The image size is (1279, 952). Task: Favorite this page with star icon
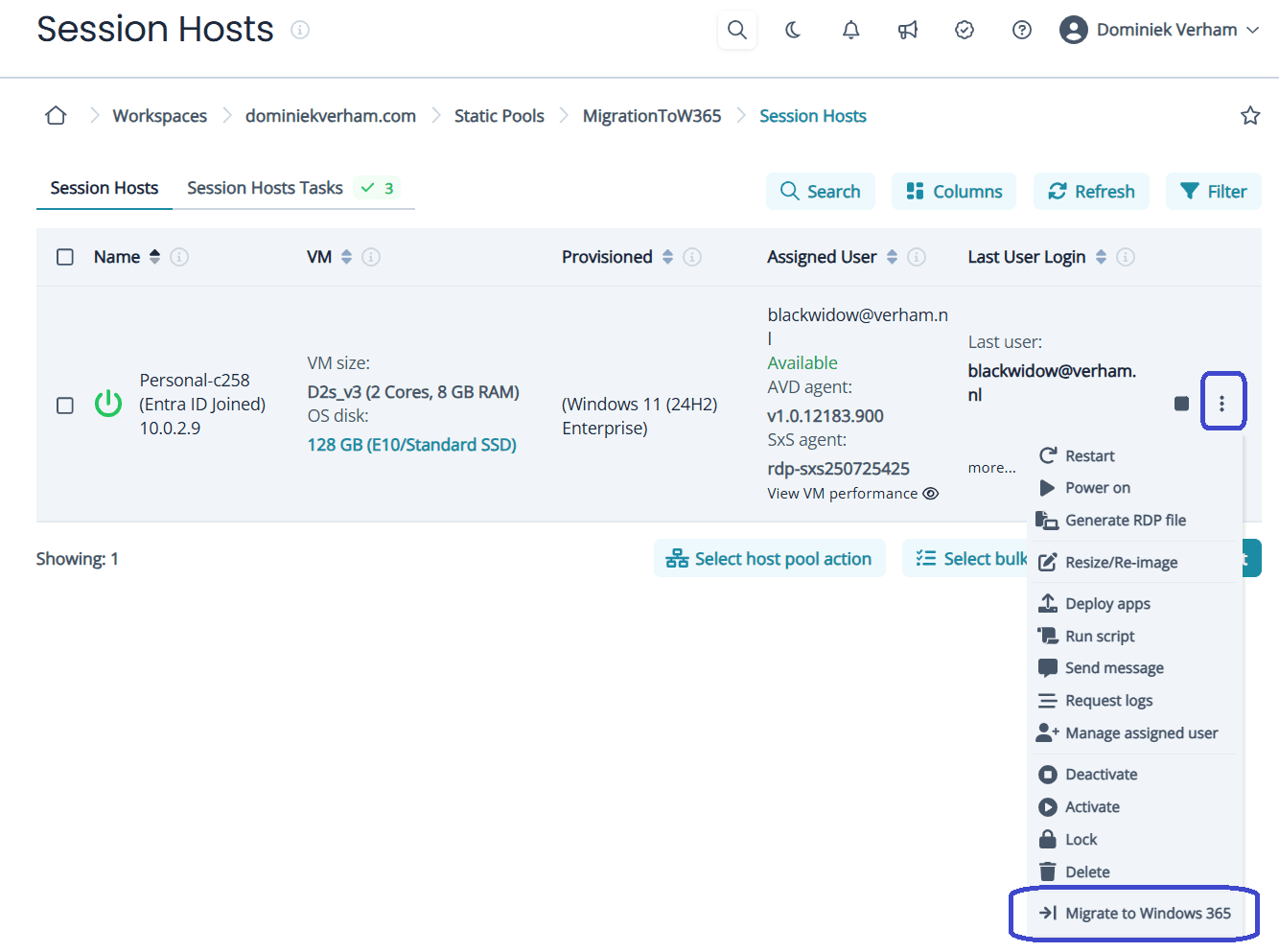1250,116
